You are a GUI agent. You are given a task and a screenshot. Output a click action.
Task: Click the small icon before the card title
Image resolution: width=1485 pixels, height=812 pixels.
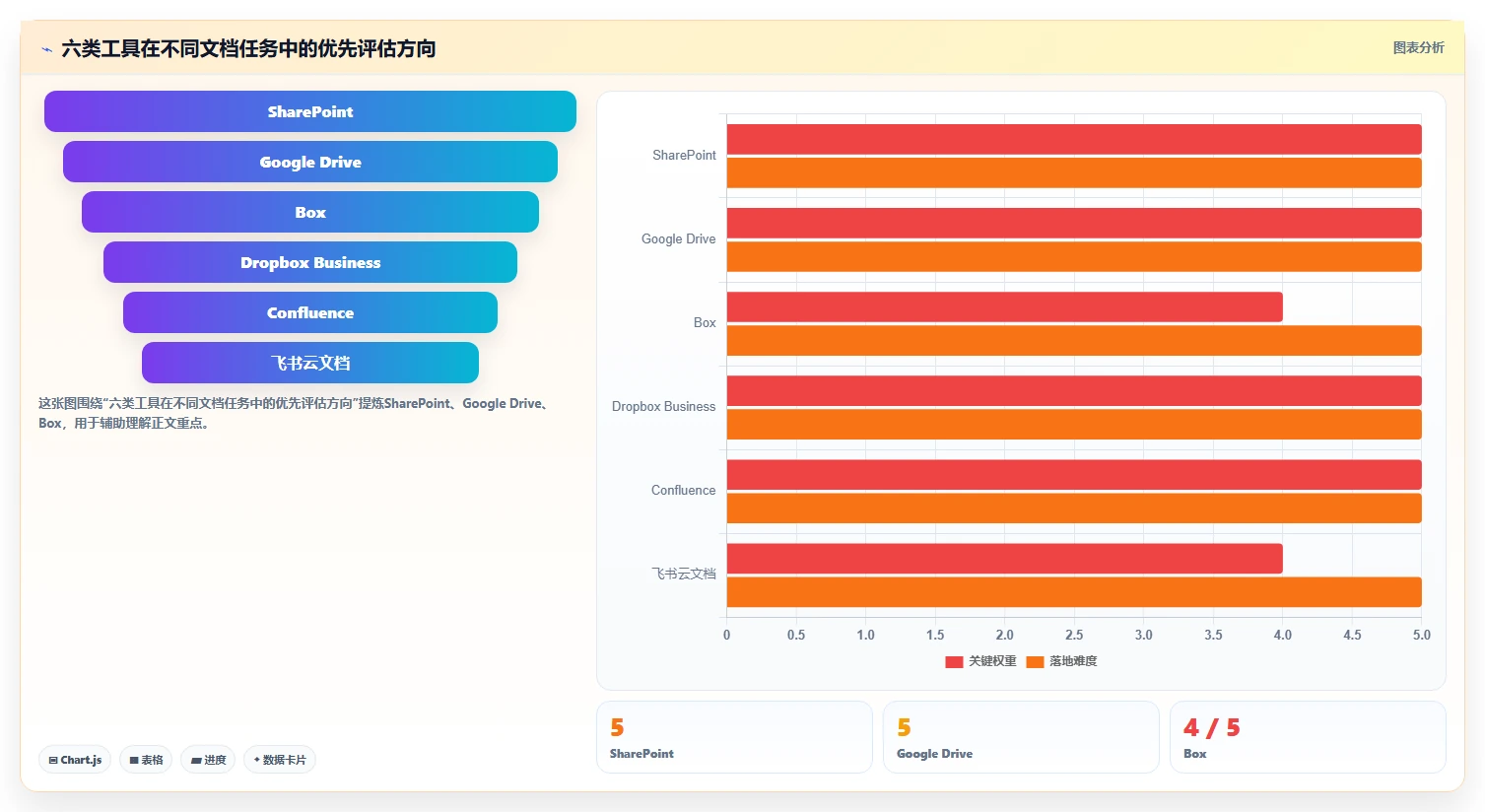pos(46,49)
